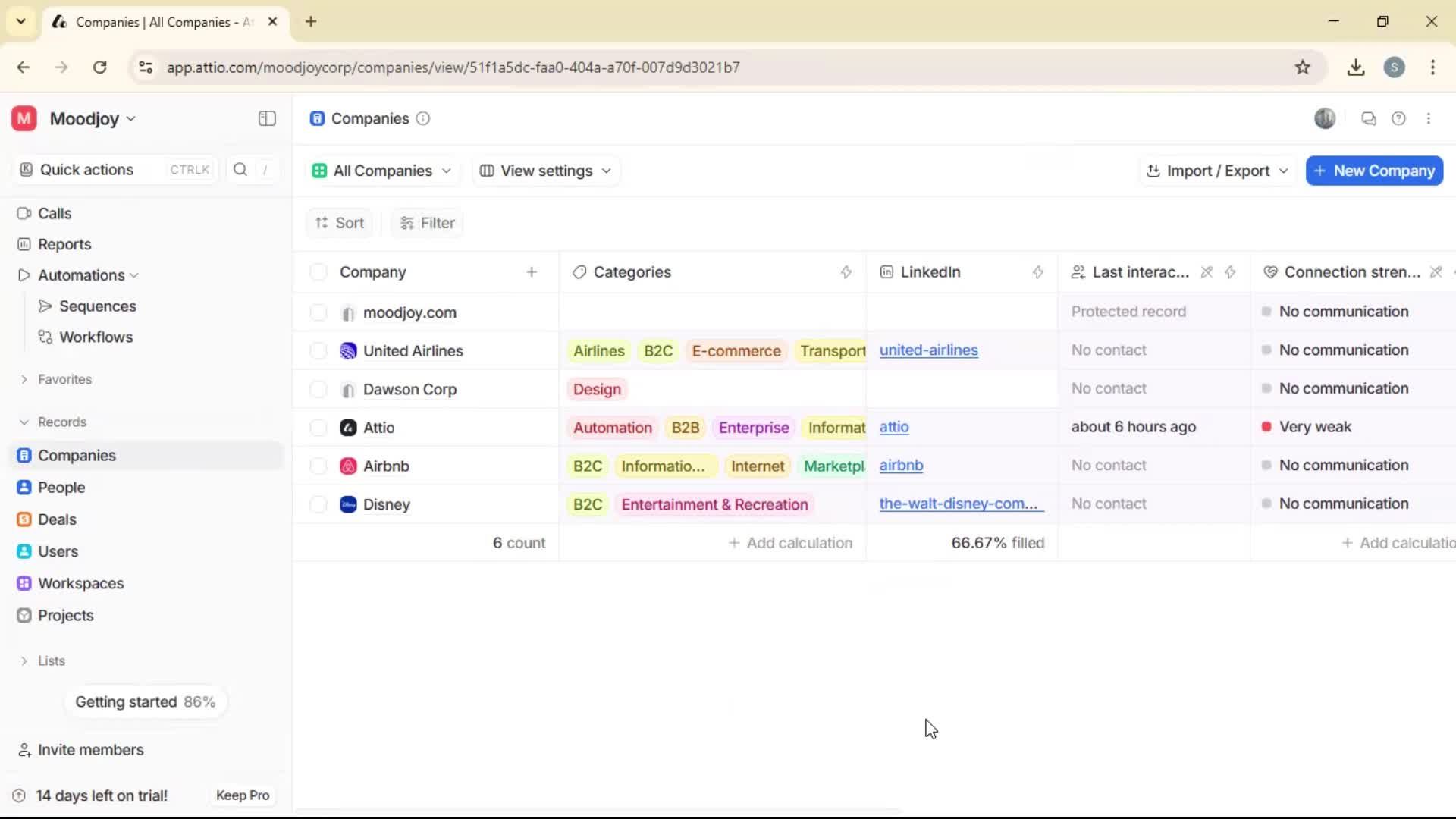Open the help menu with question mark icon
1456x819 pixels.
1399,118
